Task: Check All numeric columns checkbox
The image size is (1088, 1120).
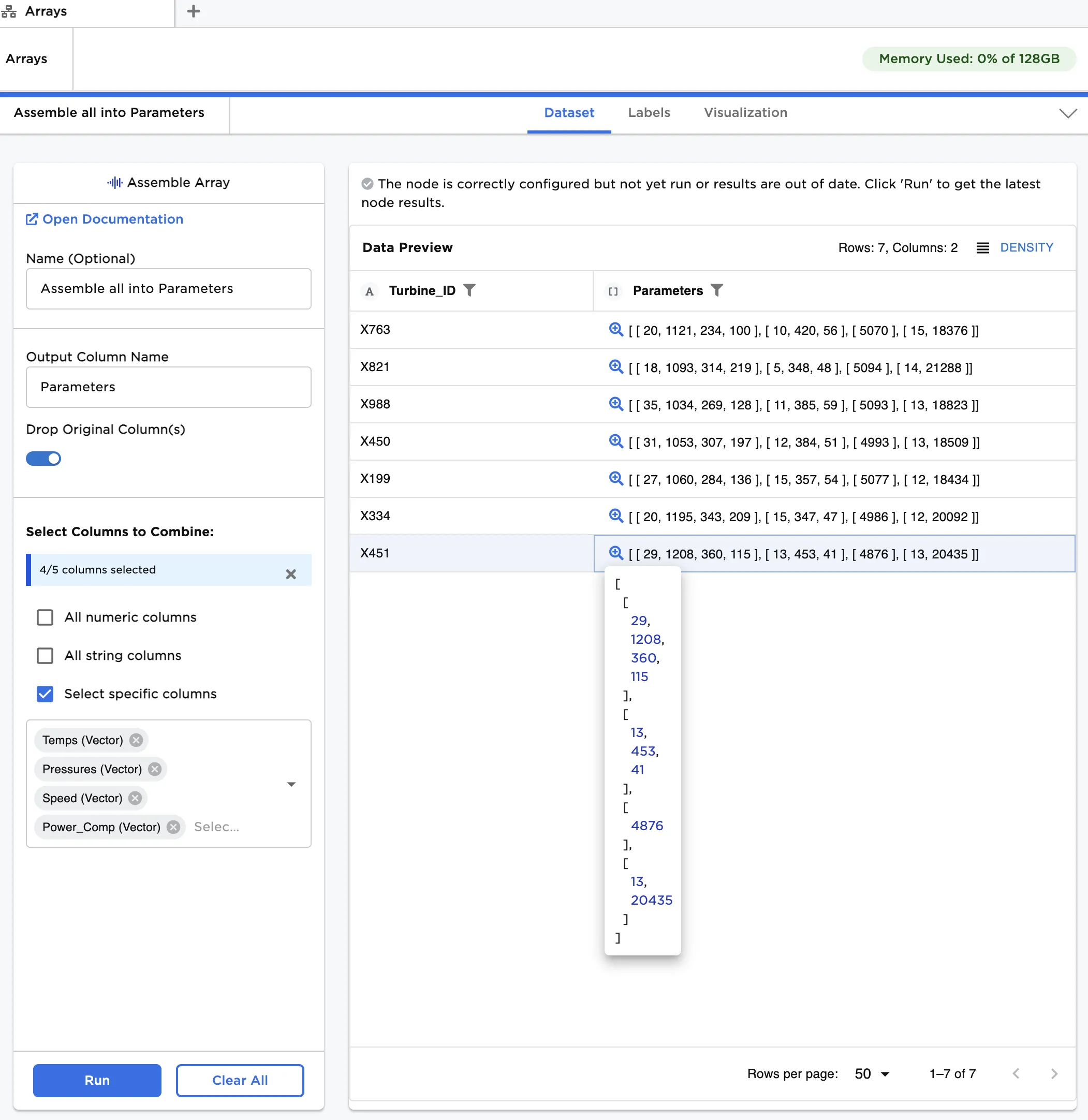Action: coord(45,617)
